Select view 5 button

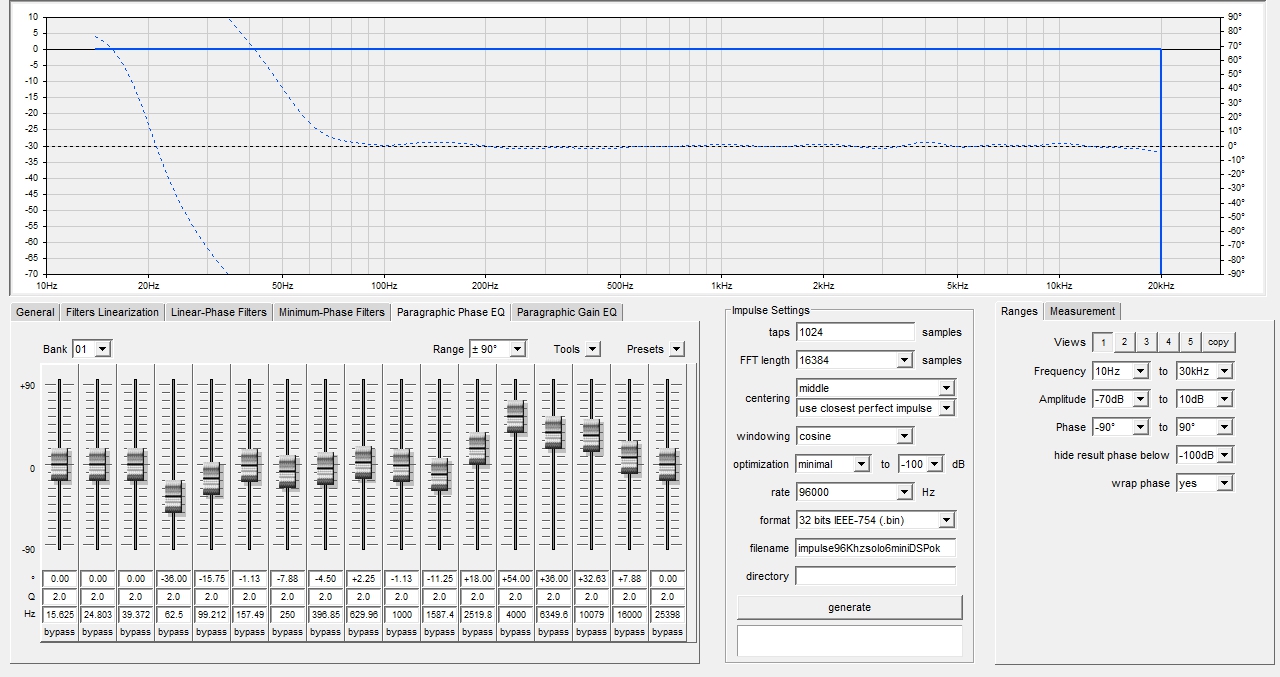(x=1190, y=342)
